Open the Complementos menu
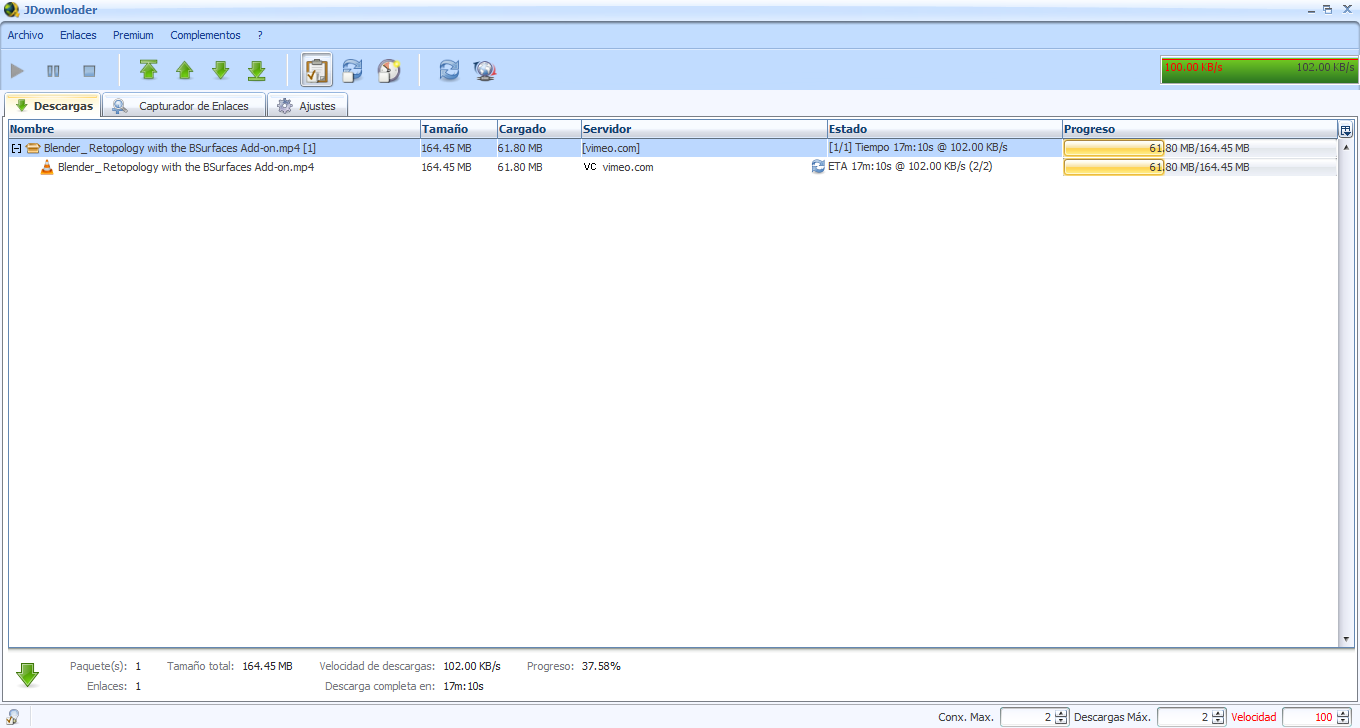 [205, 35]
